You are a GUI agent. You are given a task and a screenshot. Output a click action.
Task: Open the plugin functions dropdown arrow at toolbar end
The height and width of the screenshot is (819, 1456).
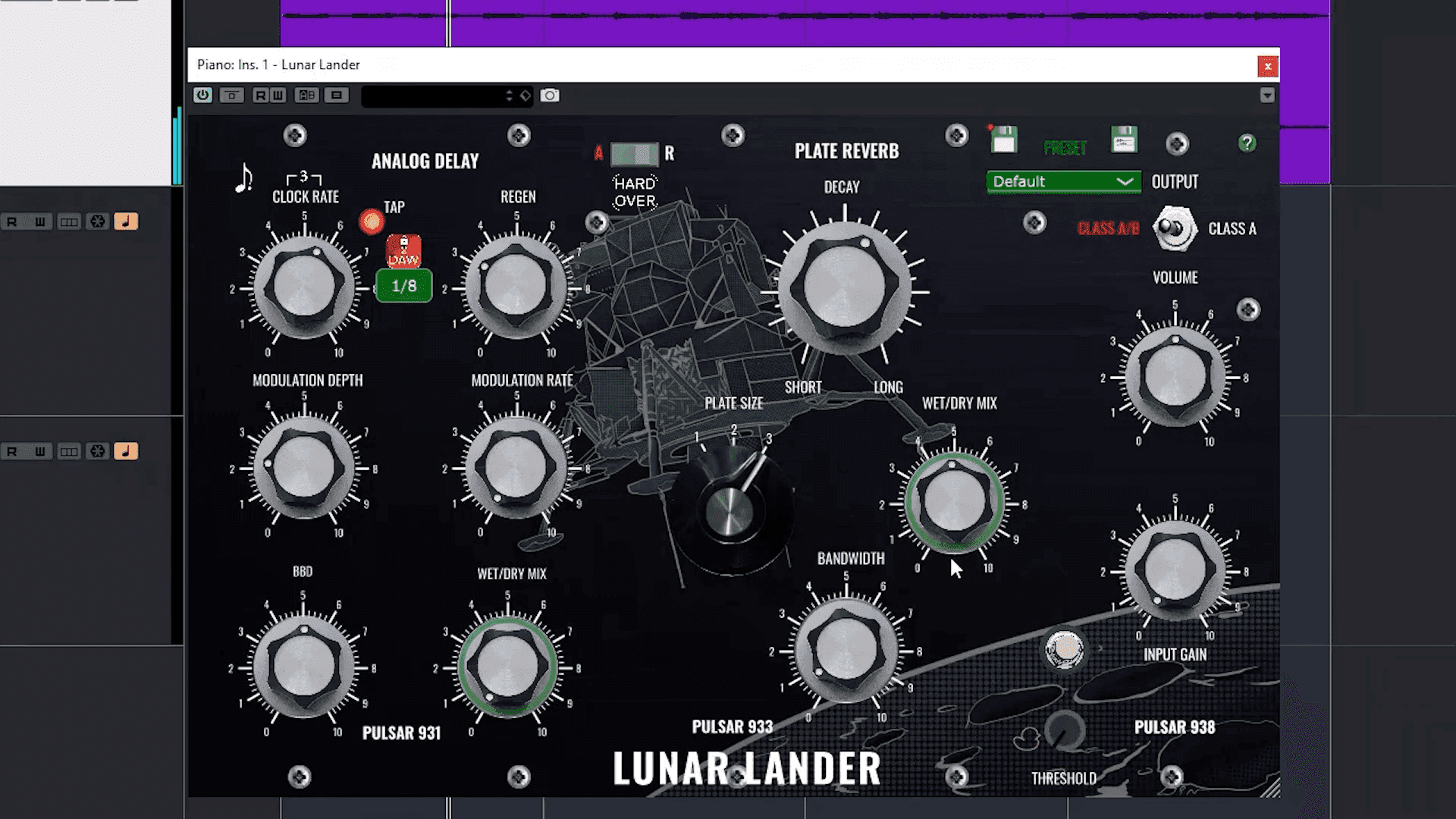coord(1267,96)
